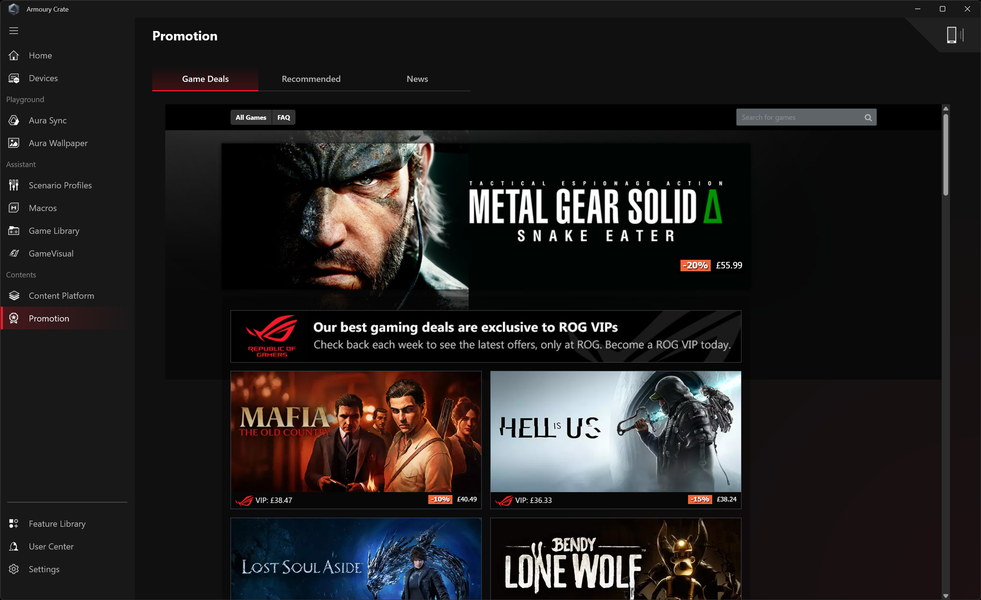Click ROG logo beside VIP: £36.33
The image size is (981, 600).
(x=504, y=501)
